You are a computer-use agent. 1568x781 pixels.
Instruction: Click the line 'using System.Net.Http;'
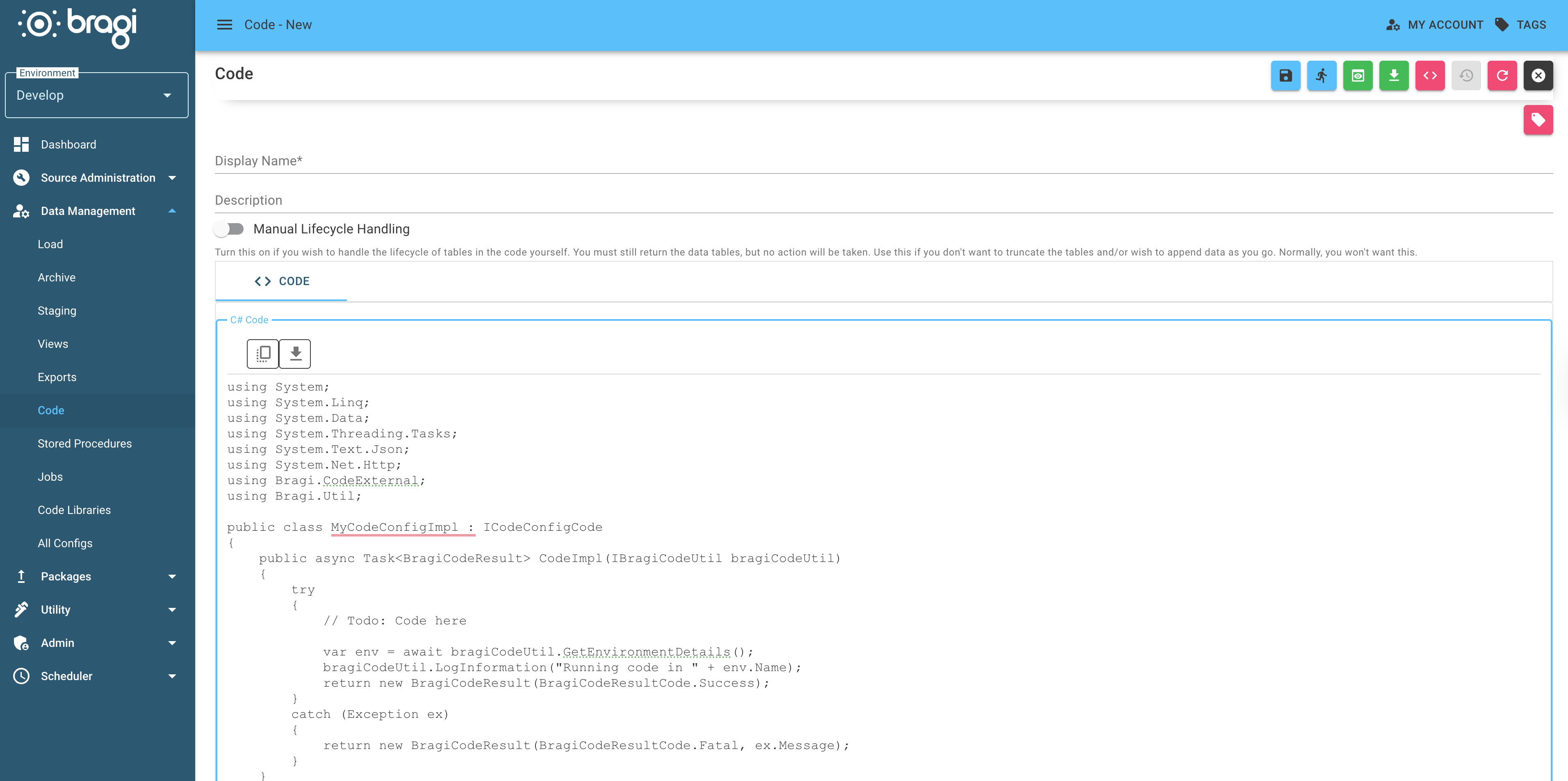pyautogui.click(x=315, y=465)
